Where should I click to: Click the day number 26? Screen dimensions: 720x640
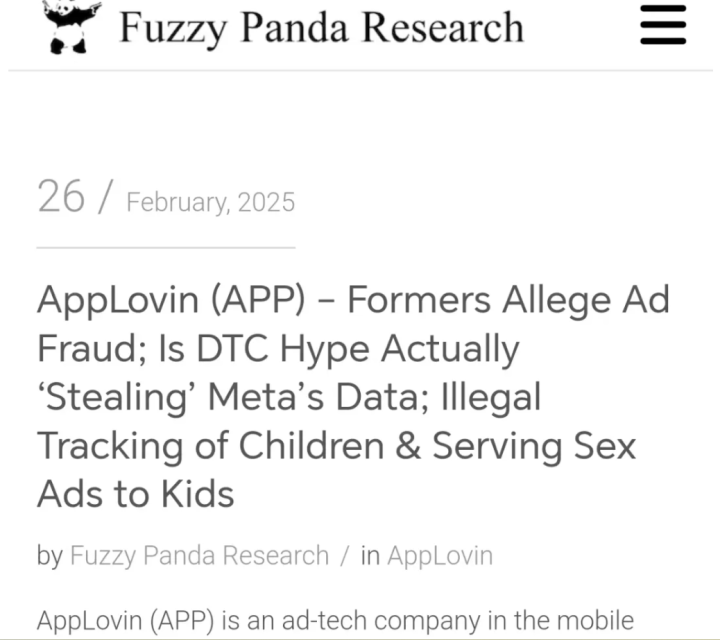coord(61,196)
